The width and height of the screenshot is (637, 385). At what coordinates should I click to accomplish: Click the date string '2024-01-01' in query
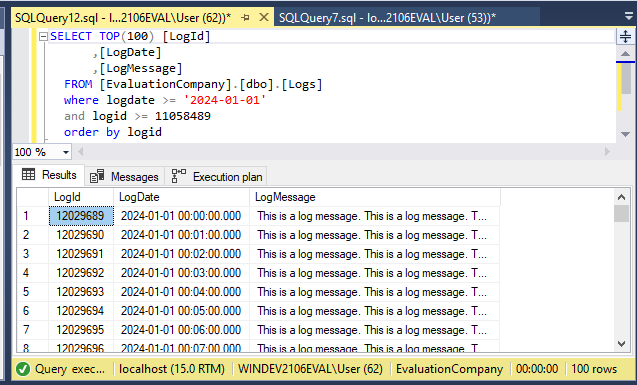tap(225, 100)
